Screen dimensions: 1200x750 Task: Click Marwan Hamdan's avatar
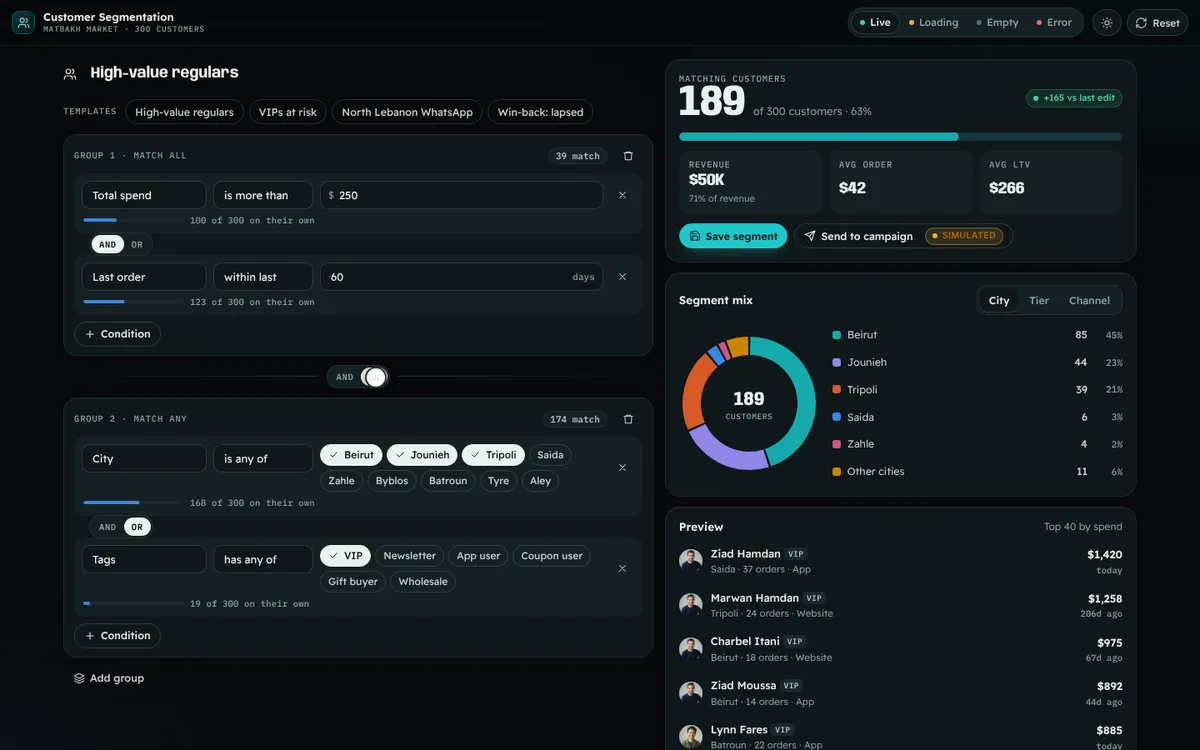click(691, 605)
